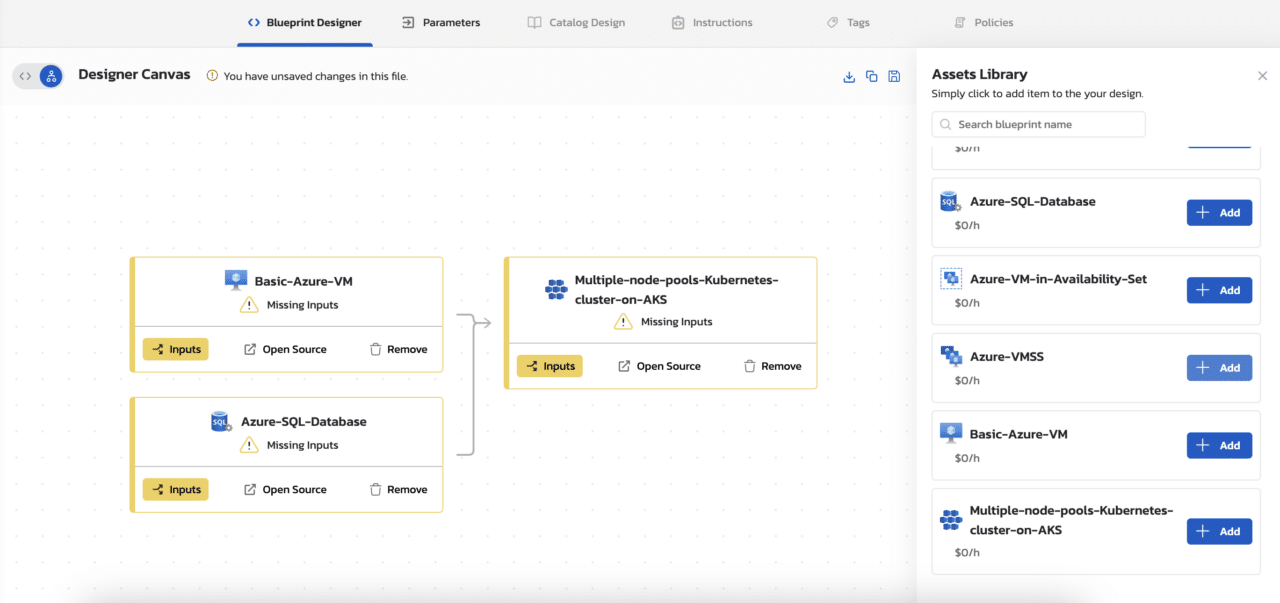Open the Catalog Design tab
The width and height of the screenshot is (1280, 603).
577,22
